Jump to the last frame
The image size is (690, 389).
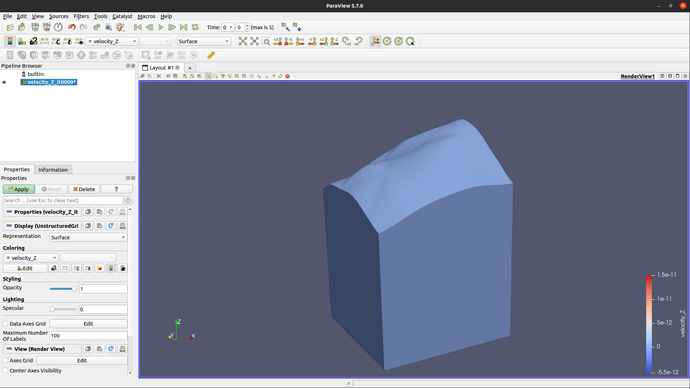coord(184,27)
